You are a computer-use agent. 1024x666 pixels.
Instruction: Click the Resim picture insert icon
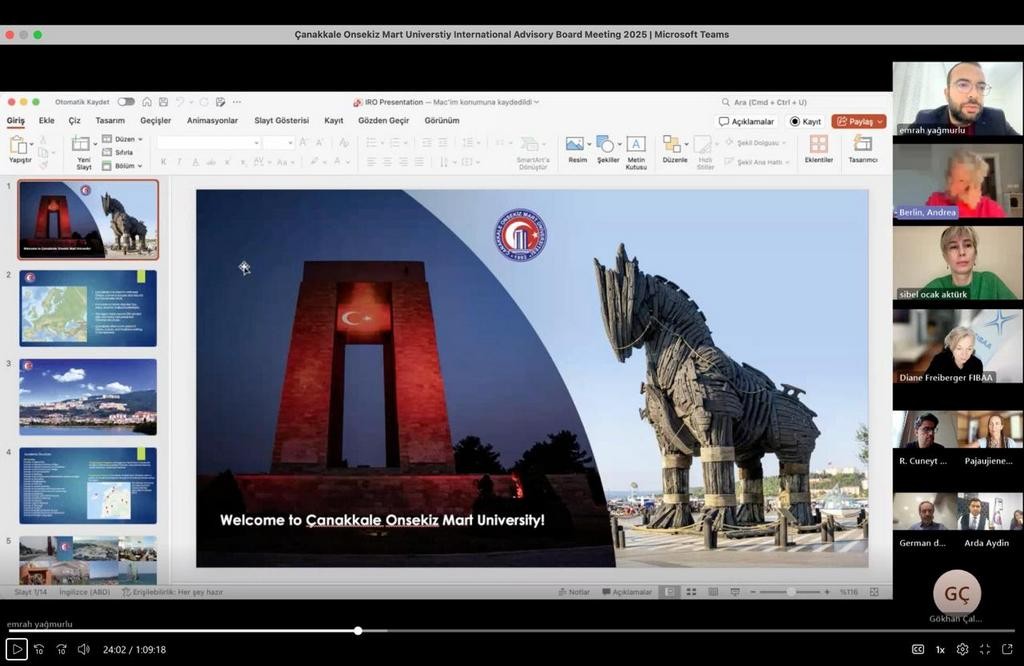coord(575,144)
